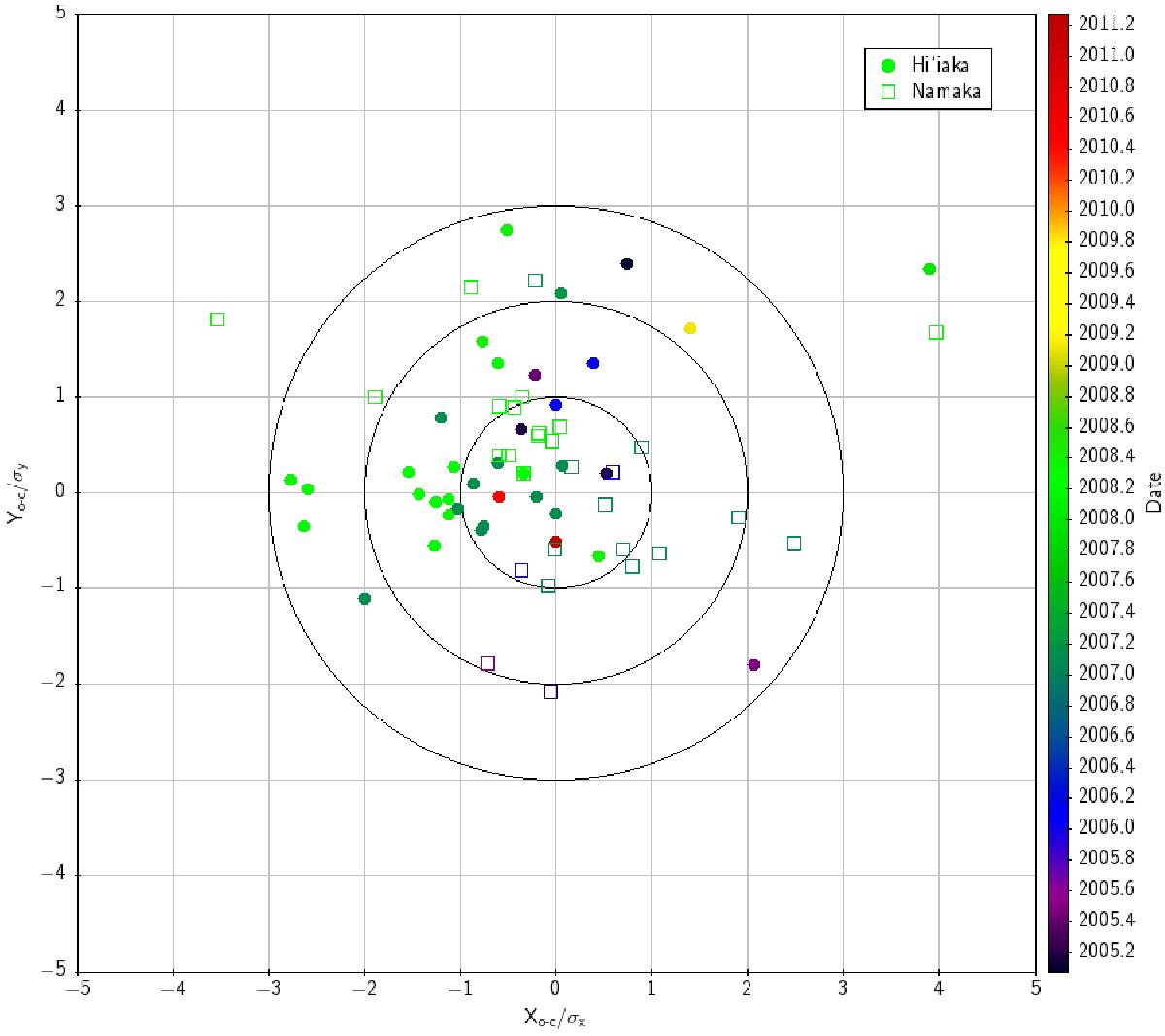Screen dimensions: 1165x1036
Task: Click the purple open square near y = -1.8
Action: click(x=487, y=664)
